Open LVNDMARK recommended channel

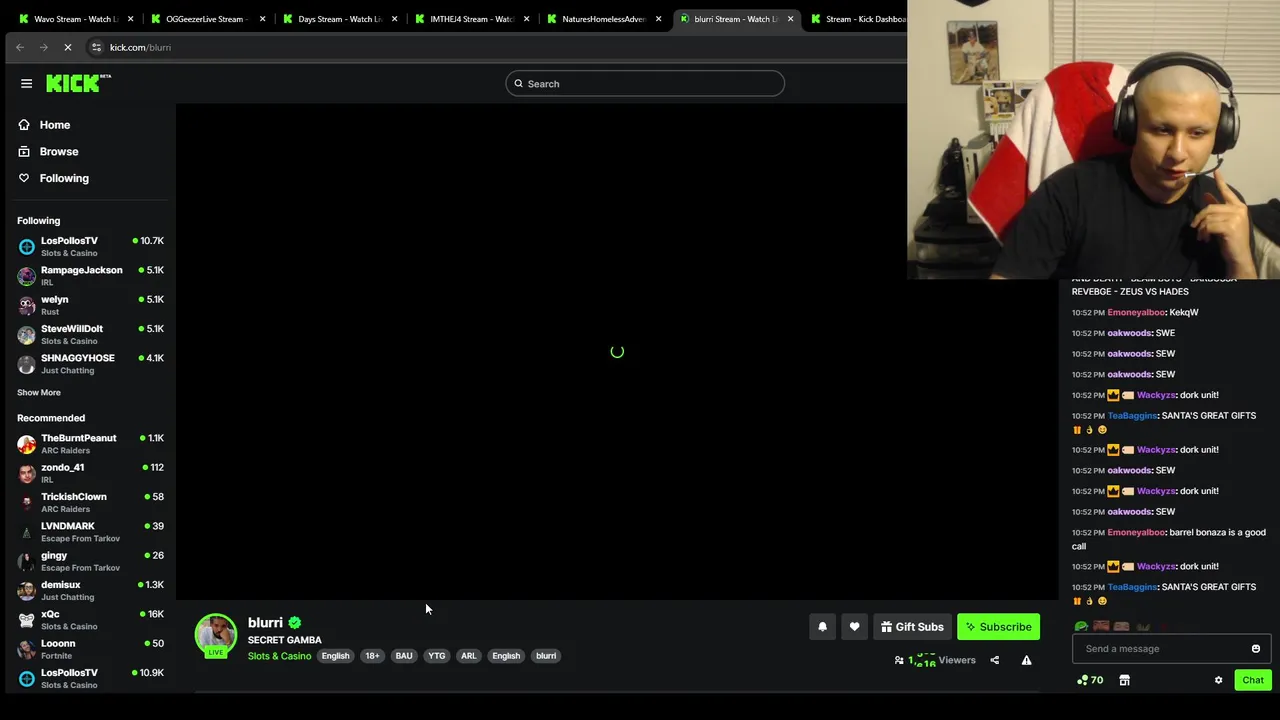(x=90, y=532)
